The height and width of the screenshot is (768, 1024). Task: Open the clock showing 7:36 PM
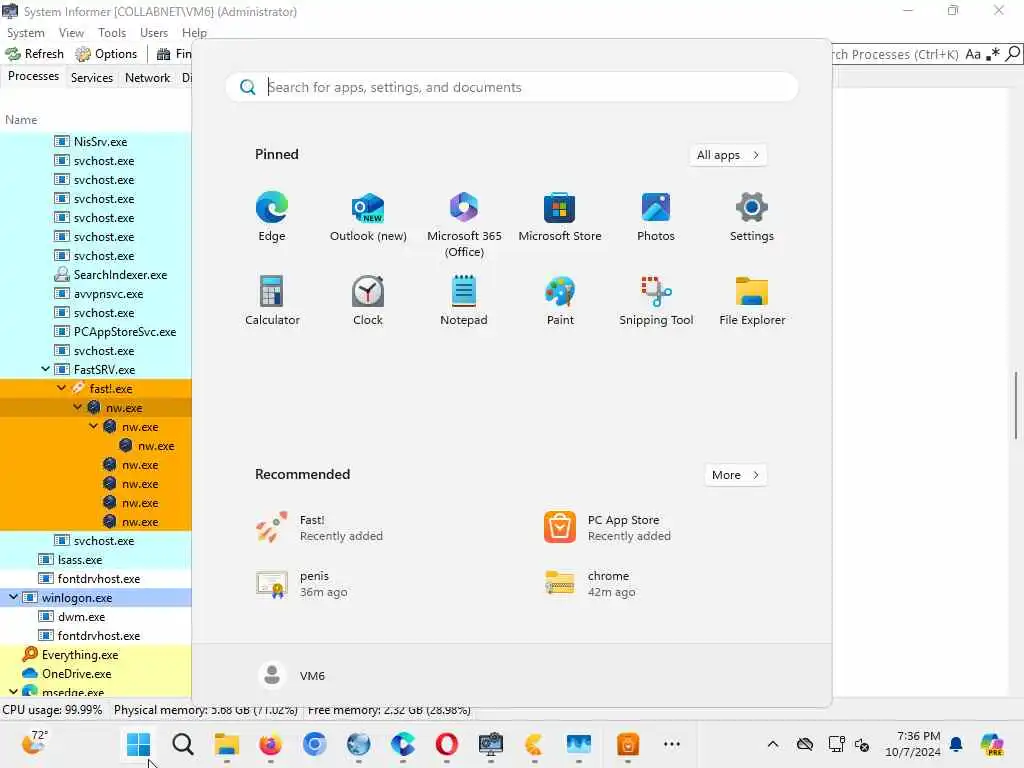coord(913,744)
